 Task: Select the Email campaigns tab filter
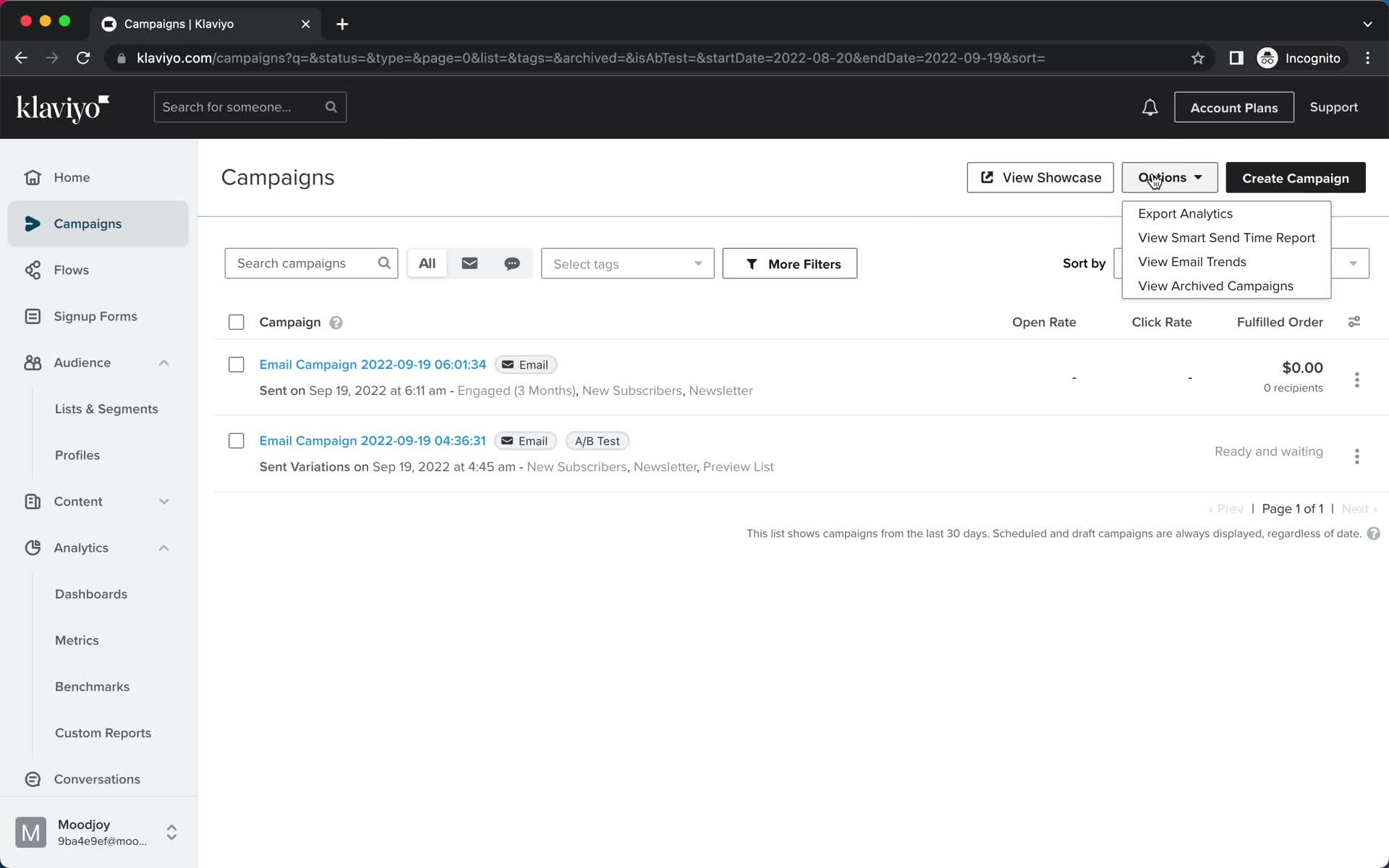click(469, 263)
